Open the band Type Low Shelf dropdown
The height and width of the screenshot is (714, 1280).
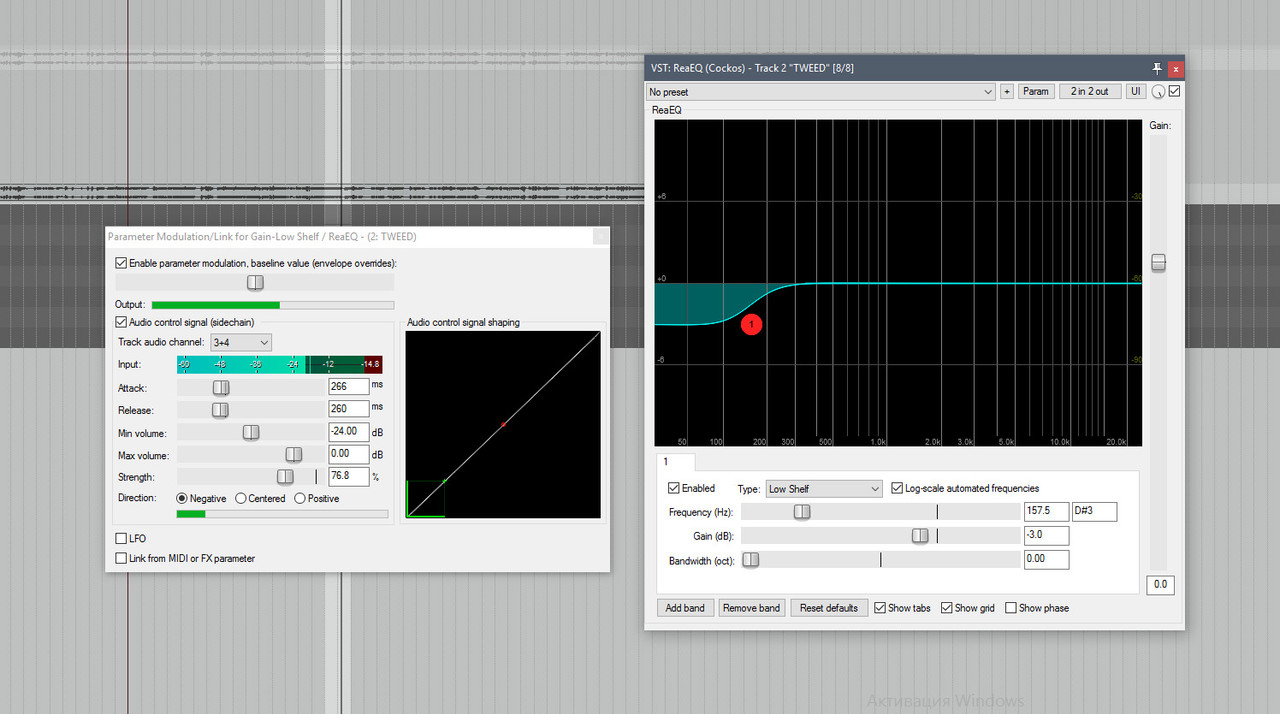click(x=823, y=489)
